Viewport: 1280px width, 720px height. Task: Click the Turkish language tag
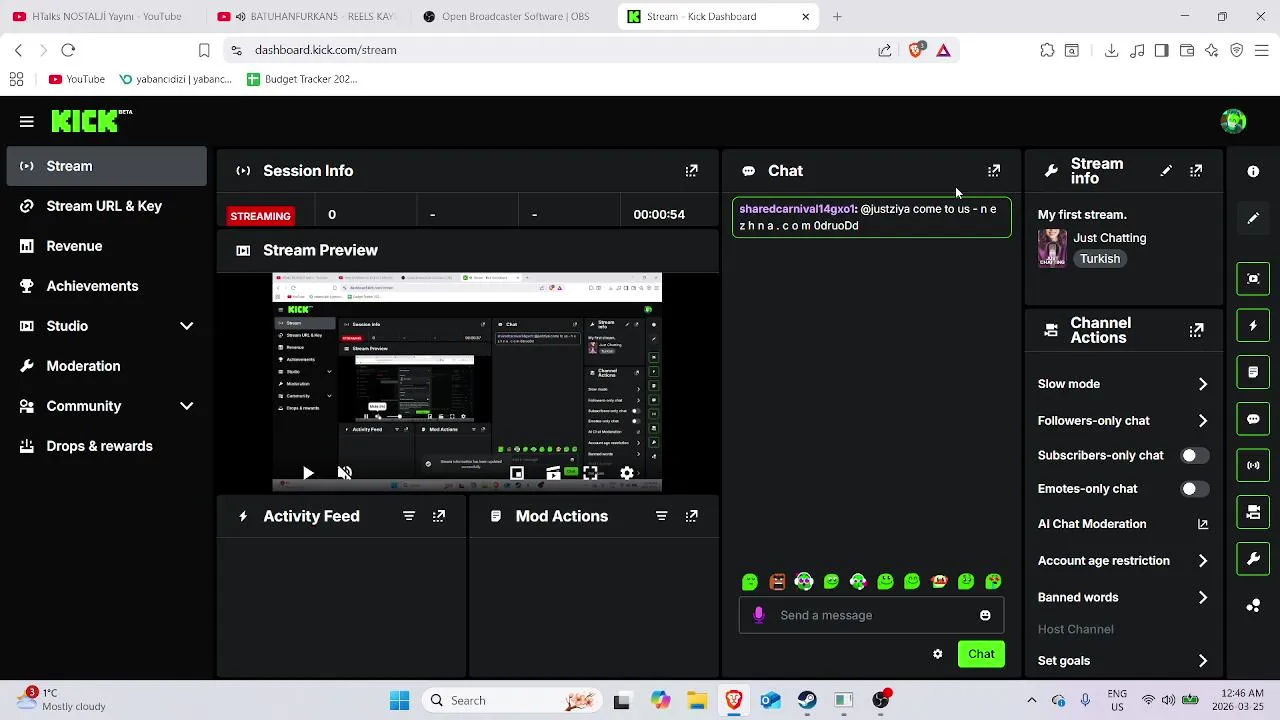pos(1100,259)
